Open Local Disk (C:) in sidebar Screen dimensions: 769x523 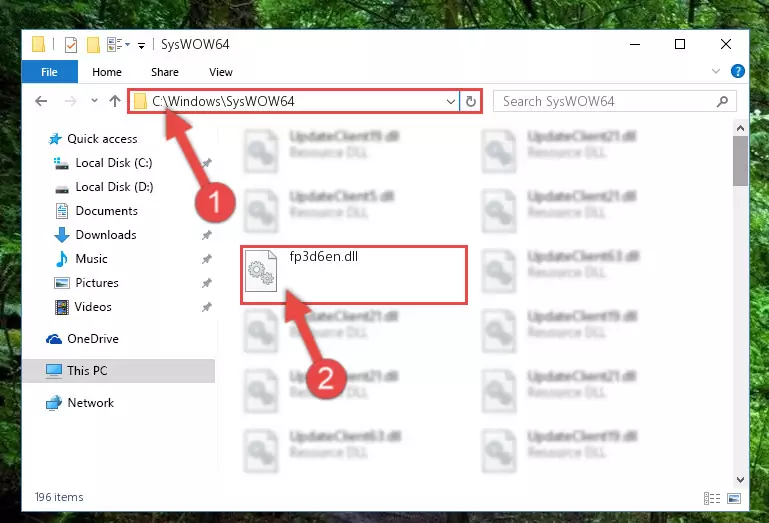(x=114, y=163)
